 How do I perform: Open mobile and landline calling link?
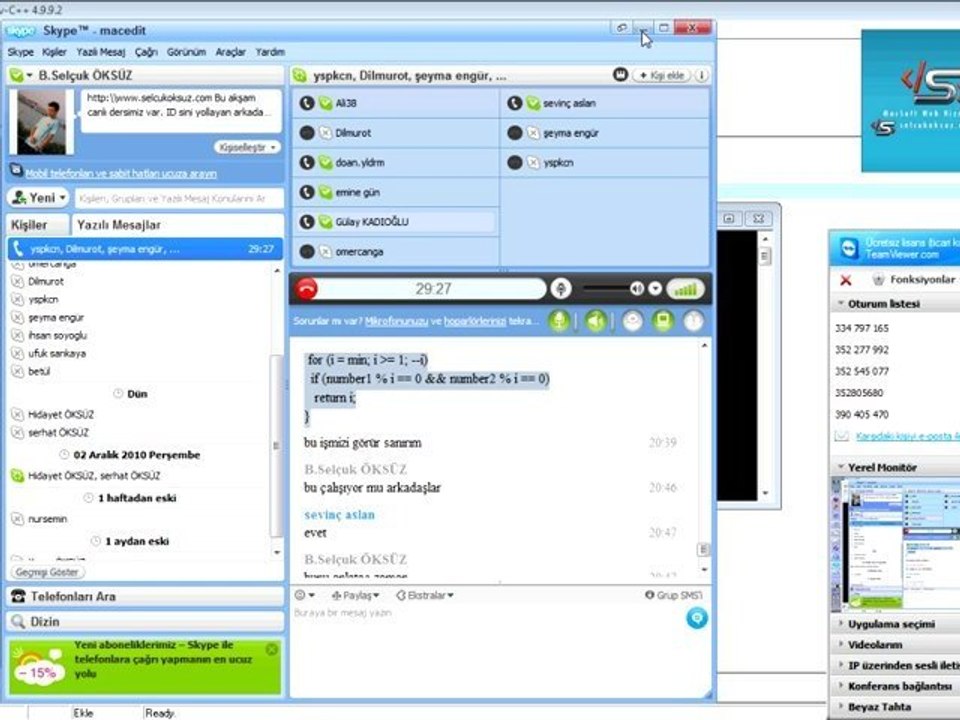tap(121, 173)
